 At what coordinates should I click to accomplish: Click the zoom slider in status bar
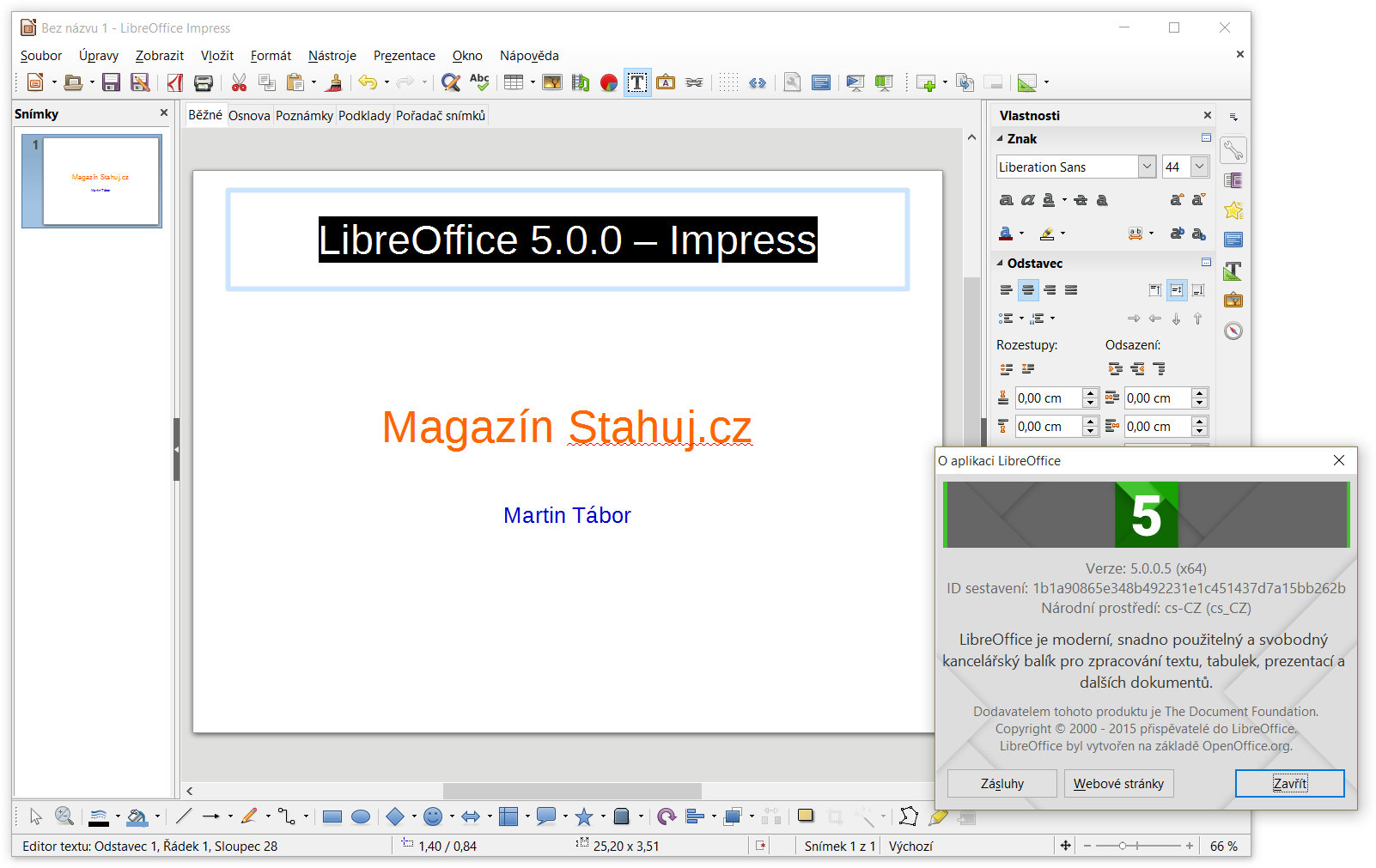tap(1138, 846)
